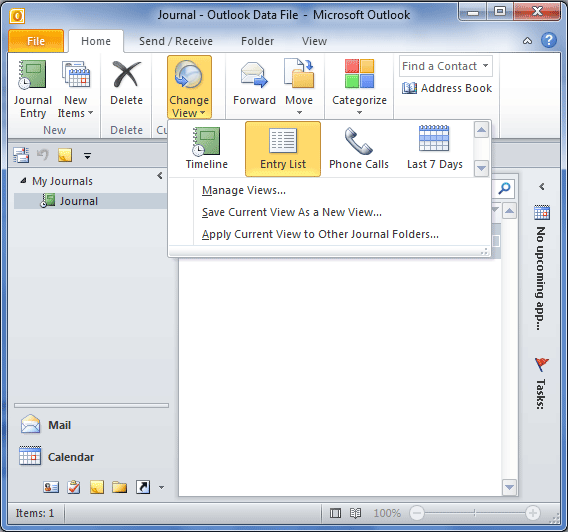Viewport: 568px width, 532px height.
Task: Collapse the My Journals group
Action: [x=23, y=181]
